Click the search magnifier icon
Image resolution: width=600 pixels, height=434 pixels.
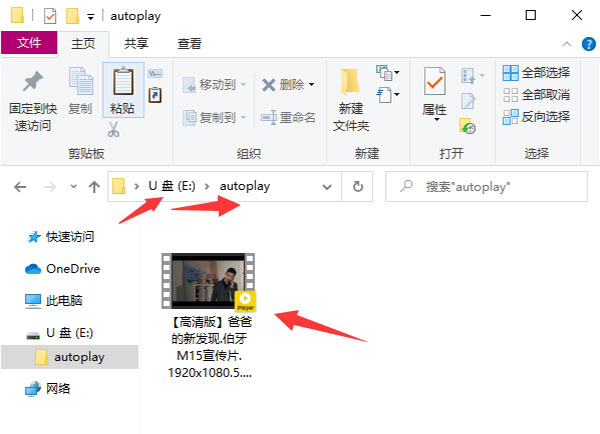point(406,186)
